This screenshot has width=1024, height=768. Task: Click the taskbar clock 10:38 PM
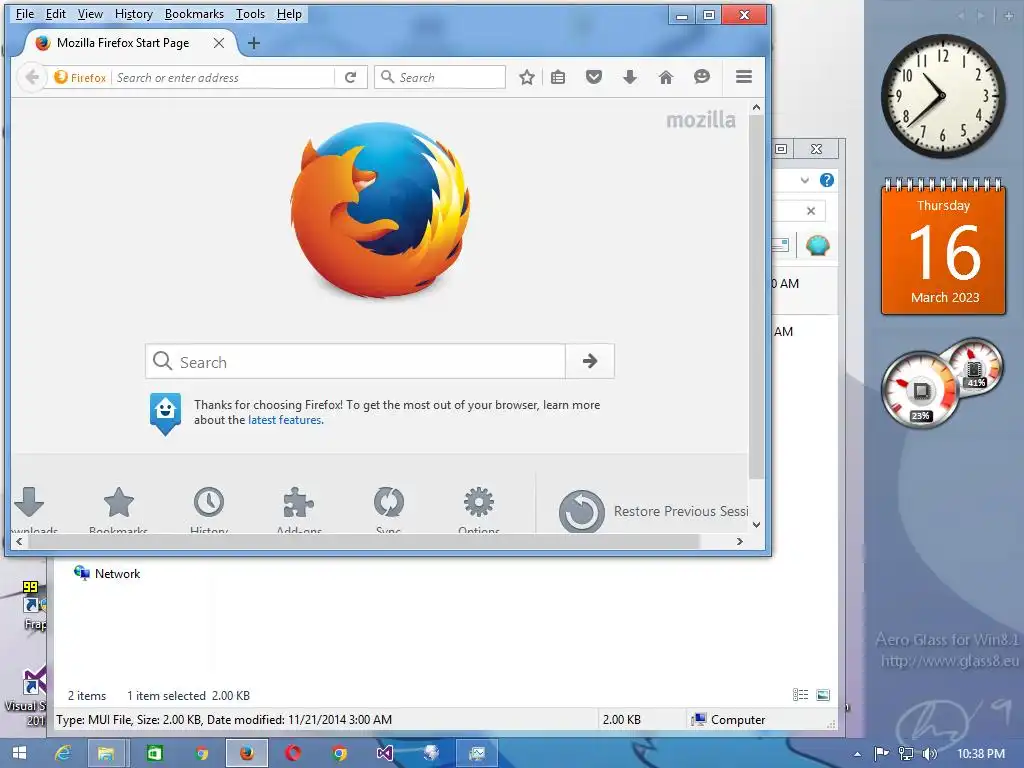pos(981,754)
